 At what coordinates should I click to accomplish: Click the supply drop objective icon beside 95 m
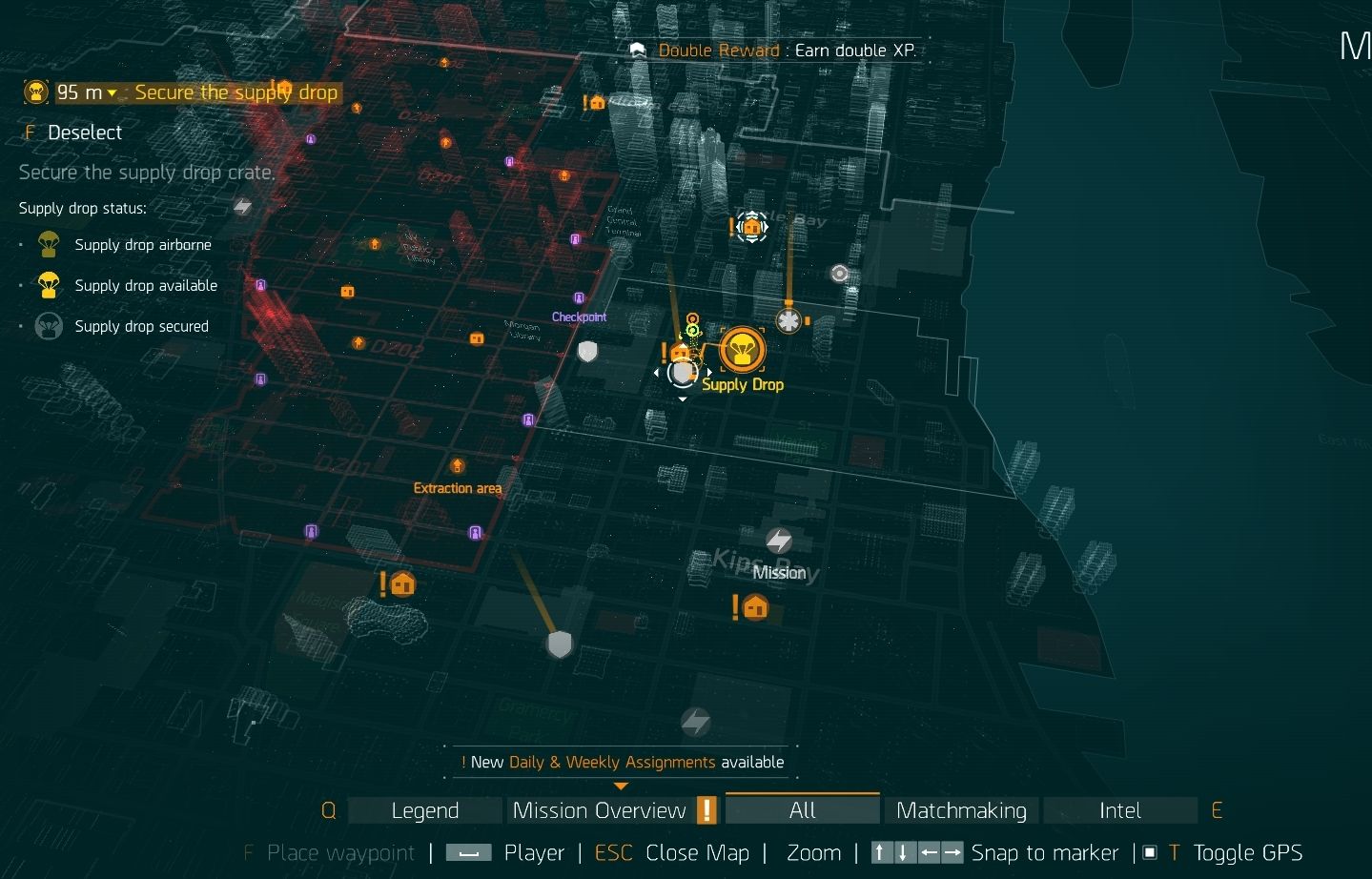(36, 92)
